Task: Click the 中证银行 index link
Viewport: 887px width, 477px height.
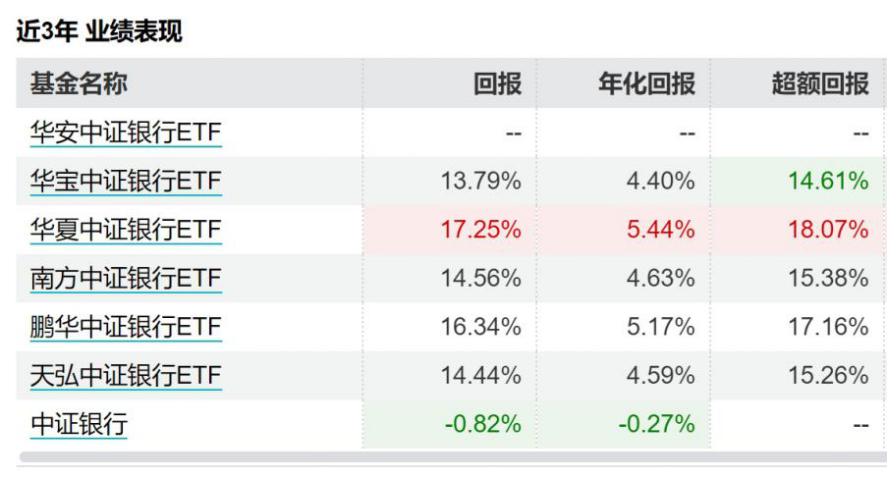Action: (79, 424)
